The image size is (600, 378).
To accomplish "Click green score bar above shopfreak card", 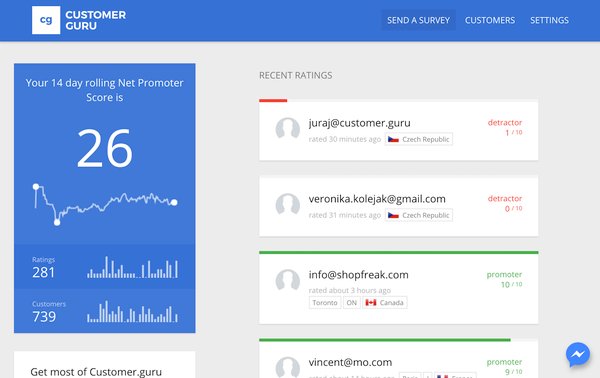I will click(398, 253).
